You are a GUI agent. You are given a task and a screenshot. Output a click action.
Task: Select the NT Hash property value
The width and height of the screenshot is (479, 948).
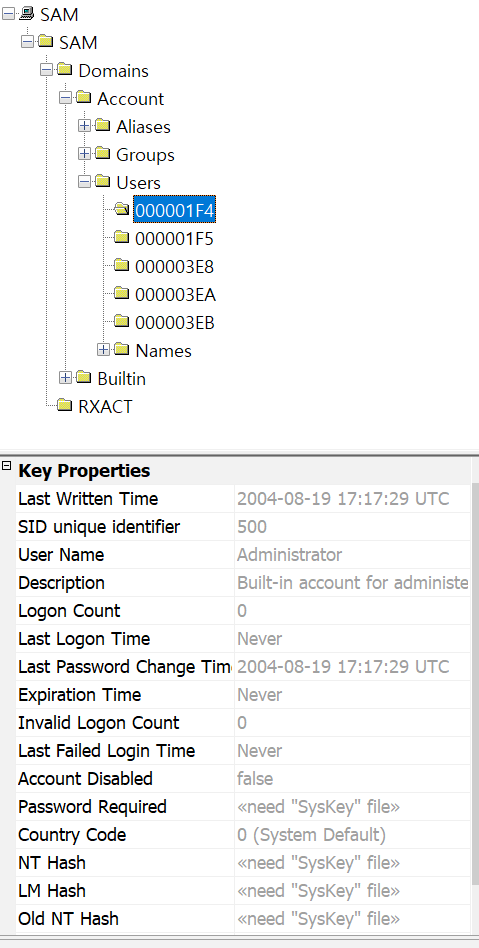click(318, 863)
